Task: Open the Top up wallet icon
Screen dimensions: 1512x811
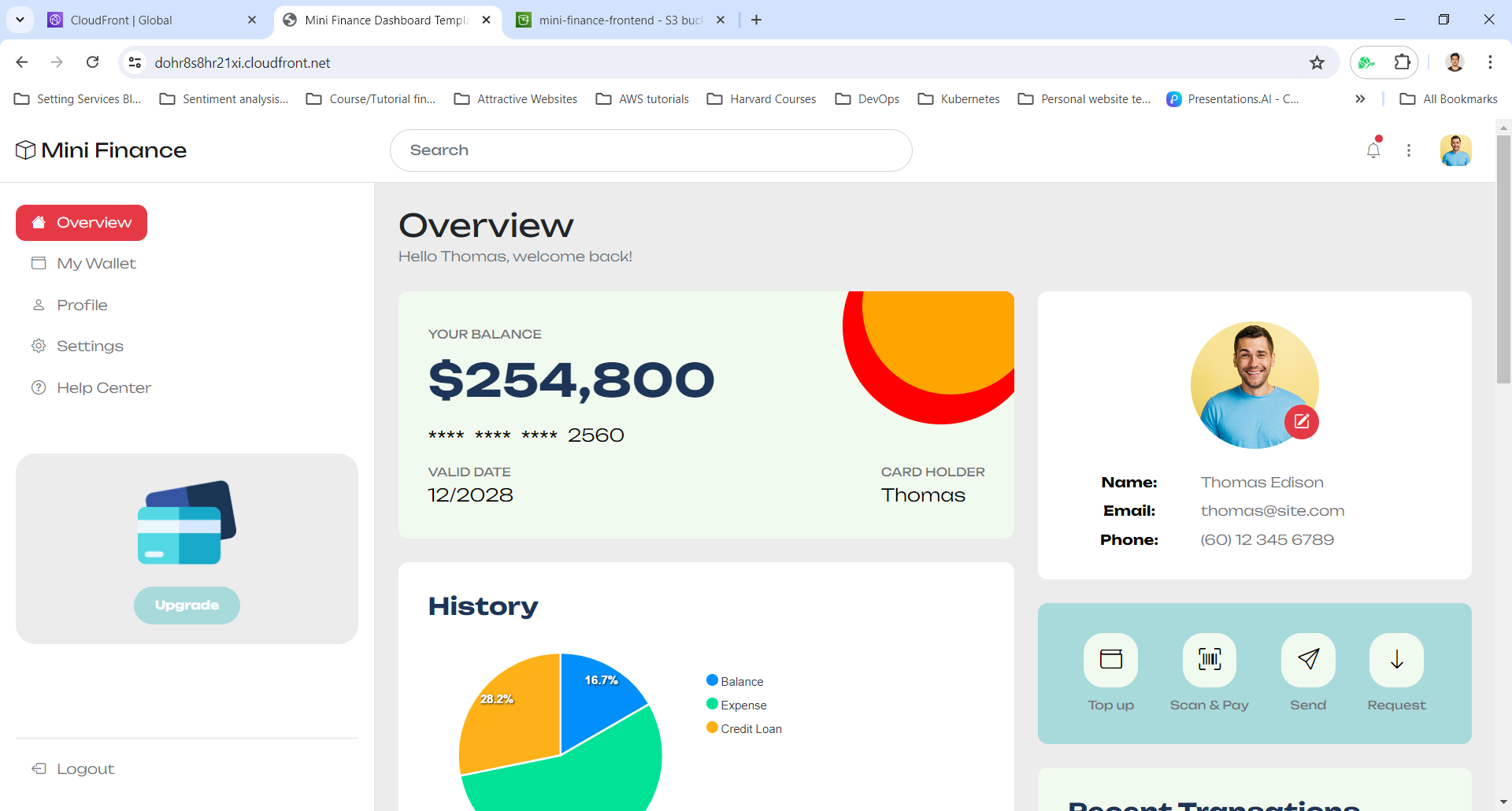Action: point(1110,660)
